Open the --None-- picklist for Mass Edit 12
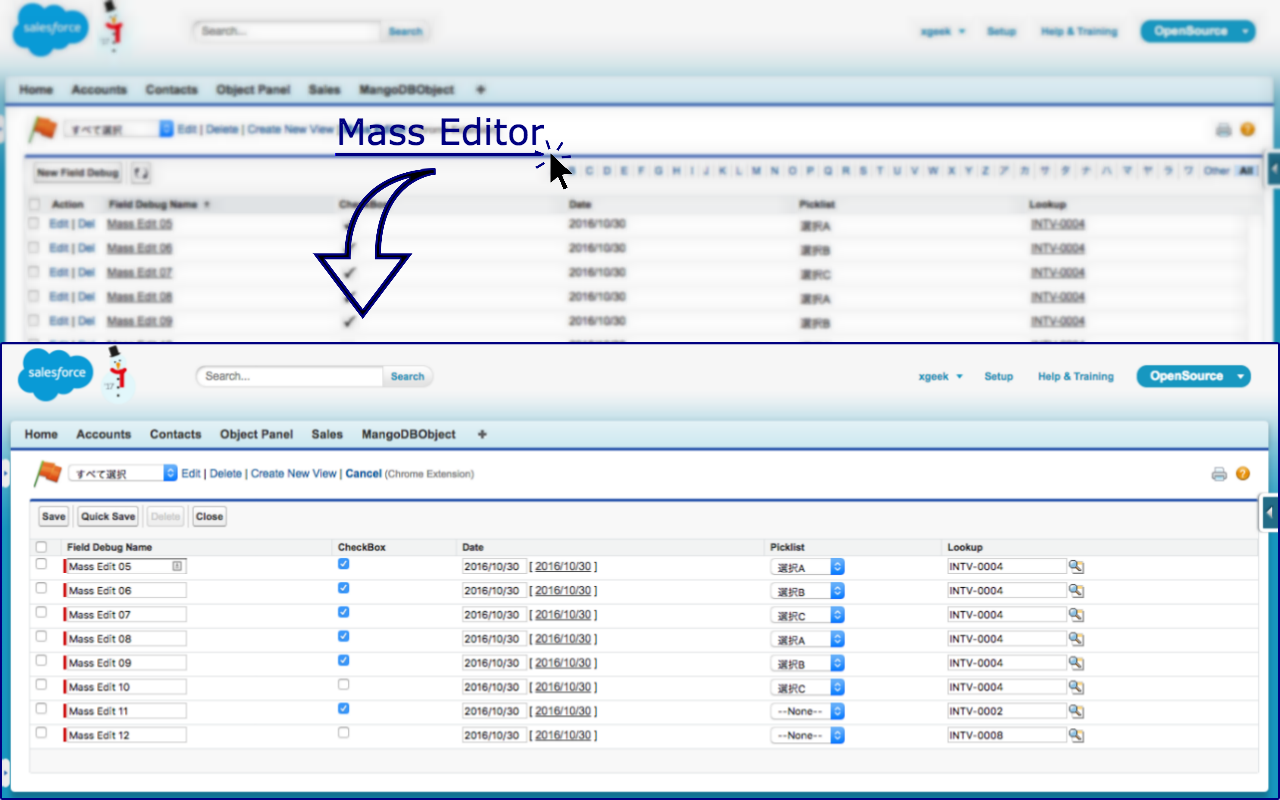Screen dimensions: 1280x800 (808, 736)
